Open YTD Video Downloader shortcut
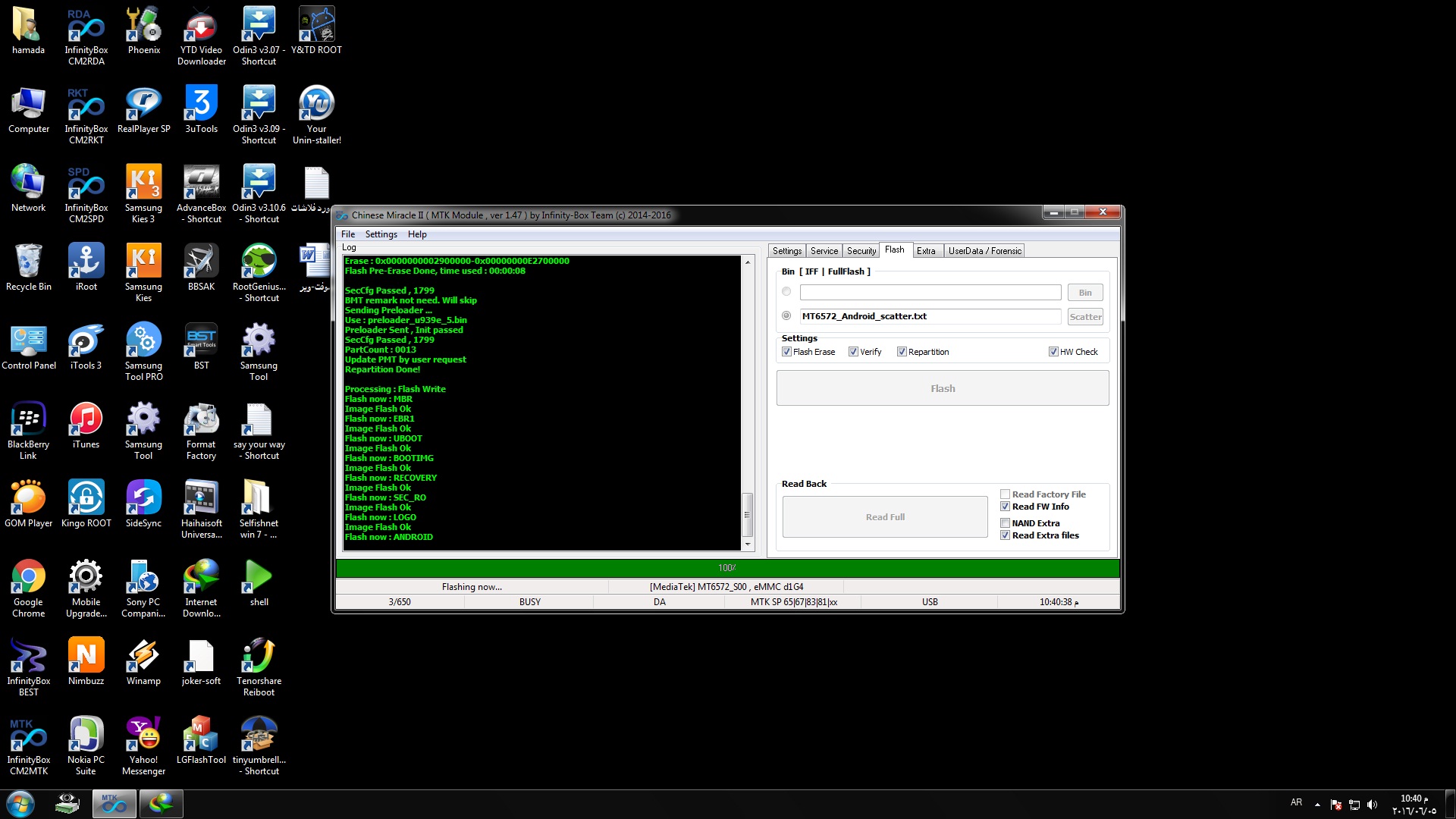 pyautogui.click(x=201, y=36)
